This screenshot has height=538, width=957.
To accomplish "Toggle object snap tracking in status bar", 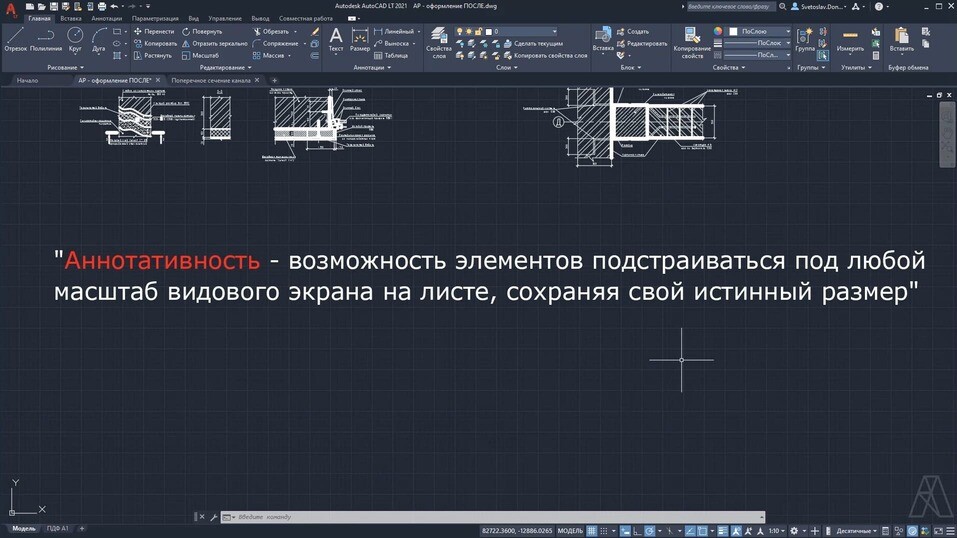I will click(689, 531).
